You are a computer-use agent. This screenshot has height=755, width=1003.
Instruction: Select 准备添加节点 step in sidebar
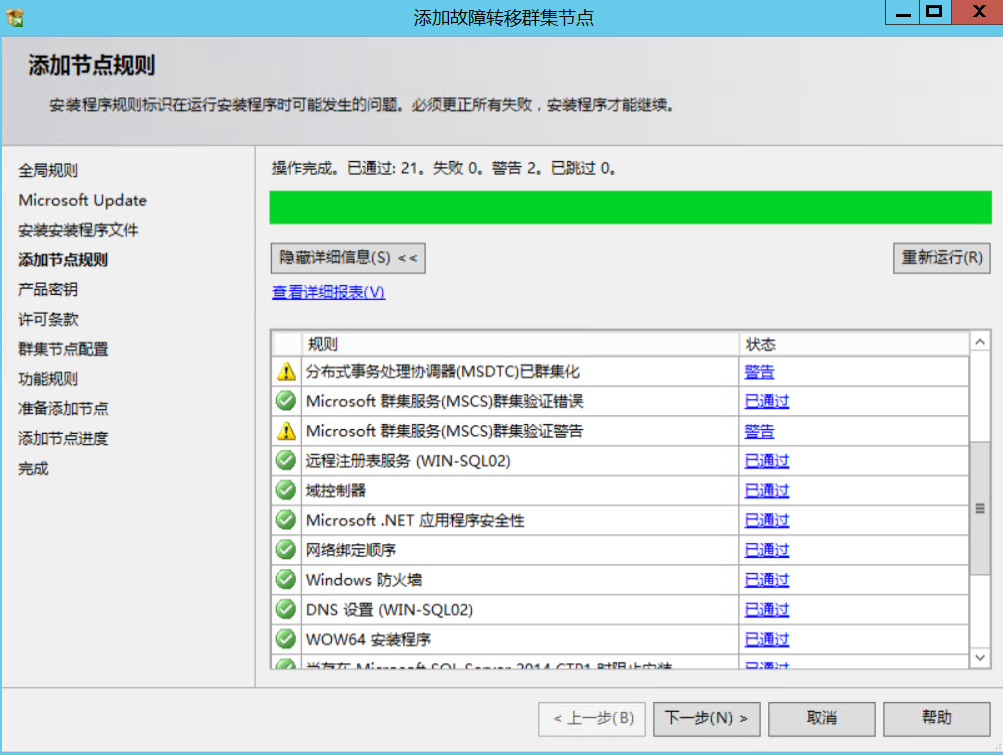(x=63, y=409)
